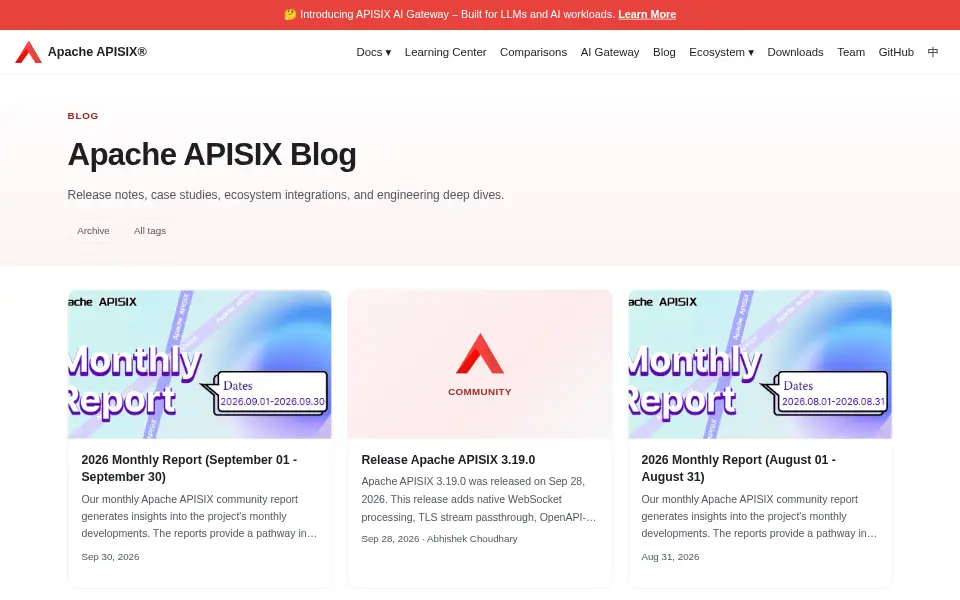Open the Team page
The height and width of the screenshot is (600, 960).
point(851,52)
